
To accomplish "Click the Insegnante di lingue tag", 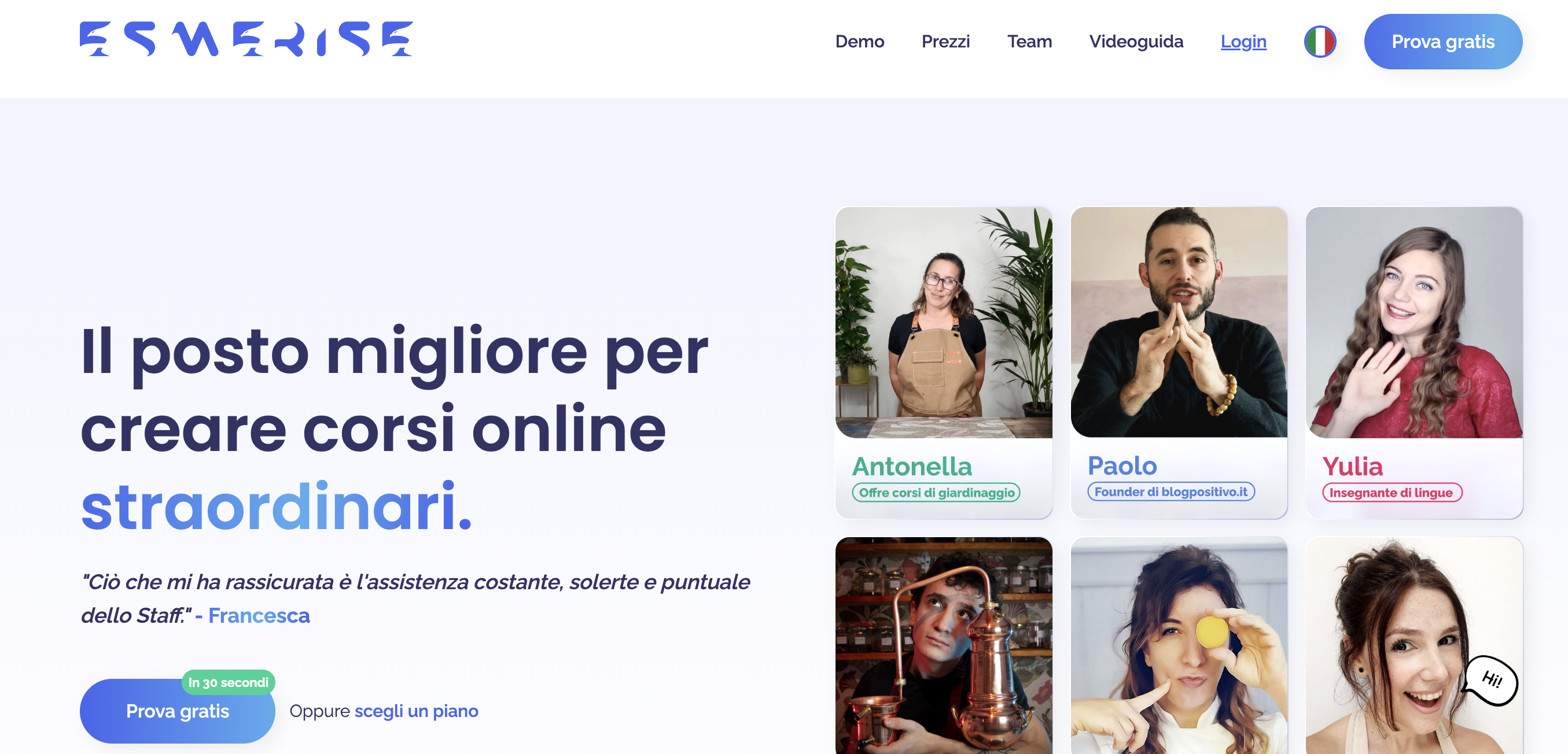I will pos(1392,493).
